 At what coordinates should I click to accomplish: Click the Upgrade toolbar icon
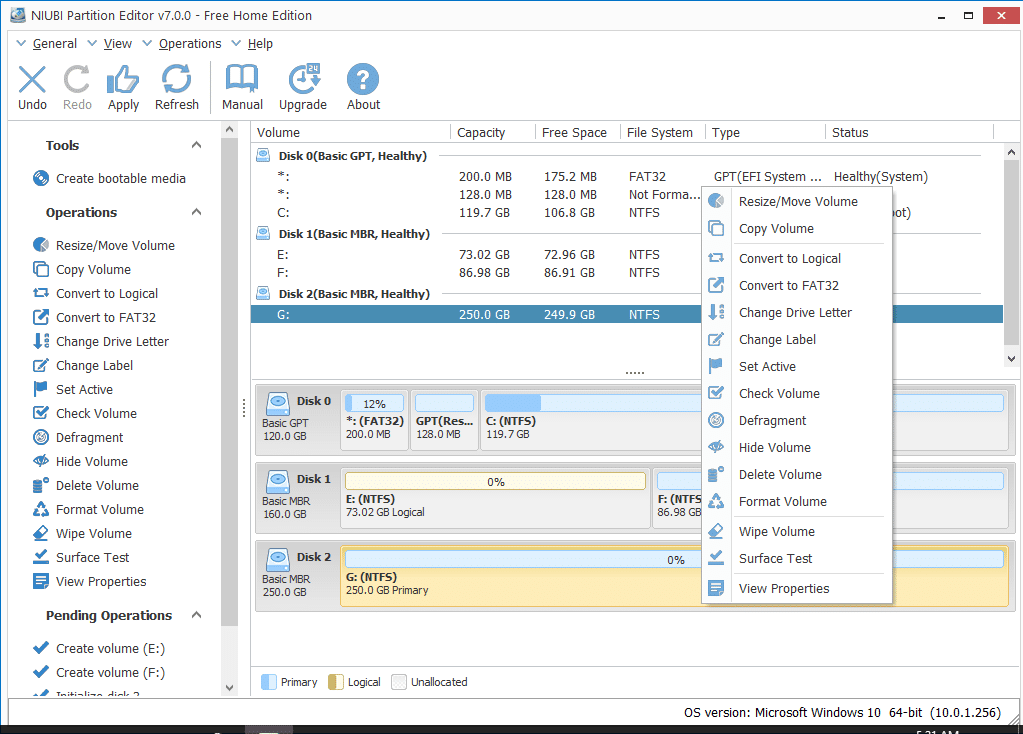303,80
